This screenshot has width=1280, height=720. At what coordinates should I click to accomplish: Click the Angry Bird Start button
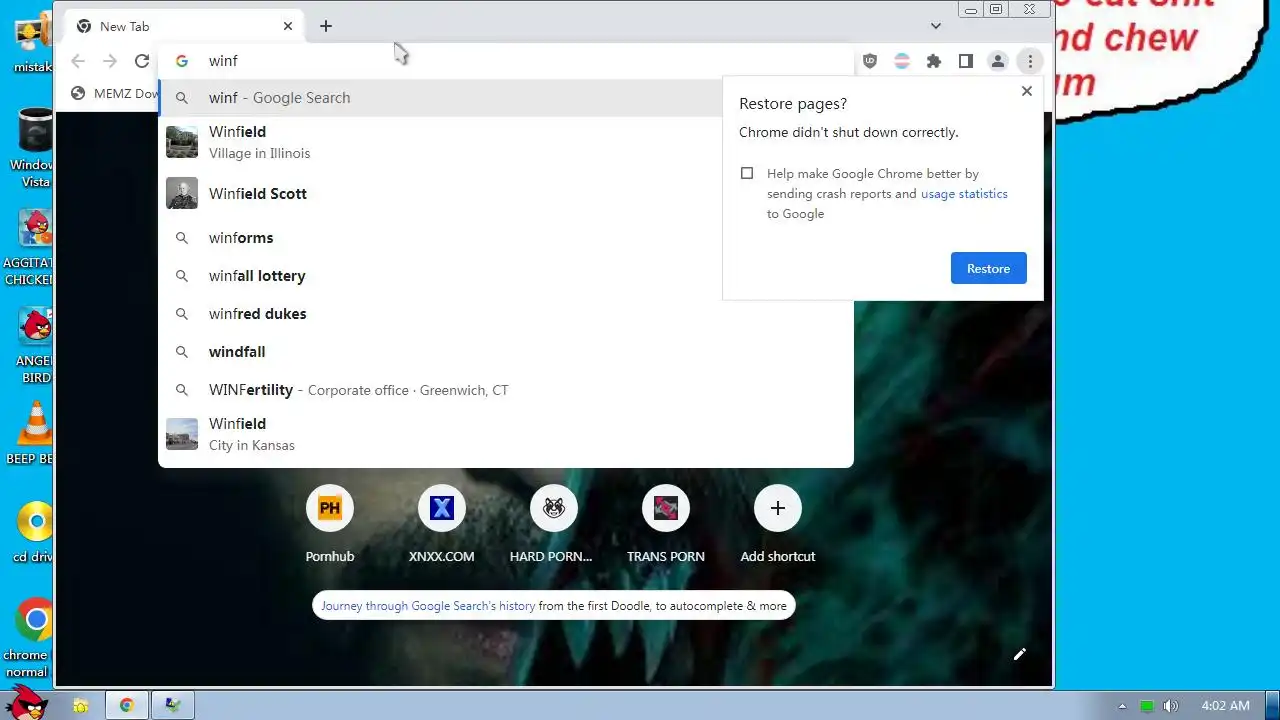click(27, 702)
